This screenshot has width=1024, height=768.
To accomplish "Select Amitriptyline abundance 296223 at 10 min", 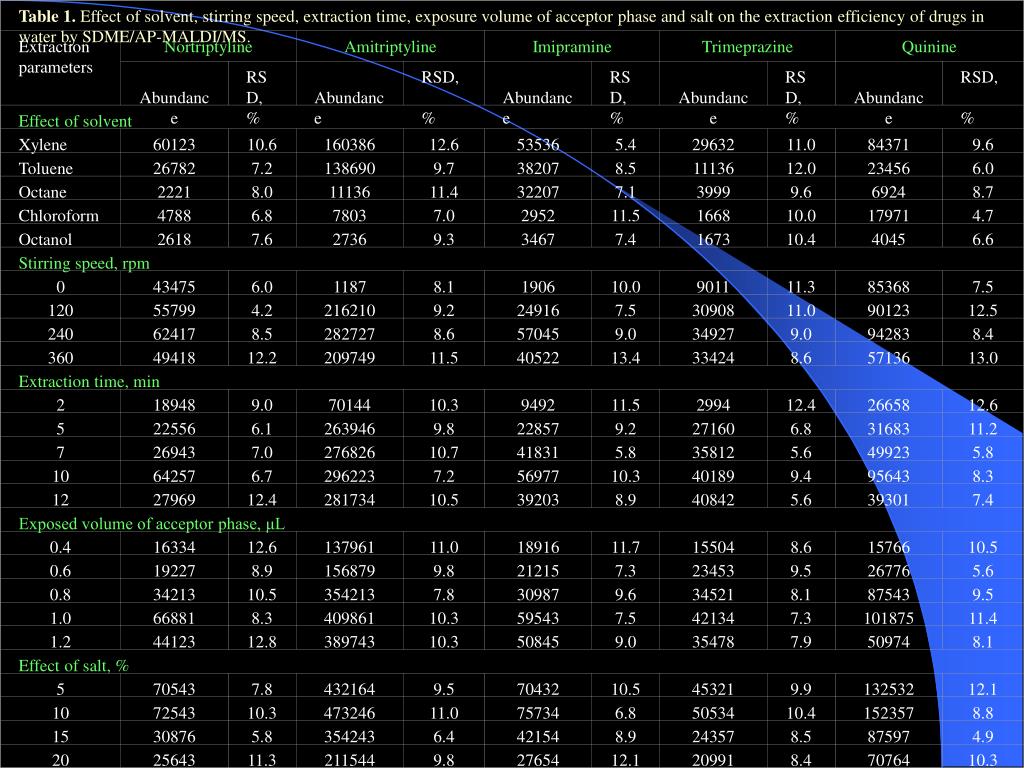I will [349, 476].
